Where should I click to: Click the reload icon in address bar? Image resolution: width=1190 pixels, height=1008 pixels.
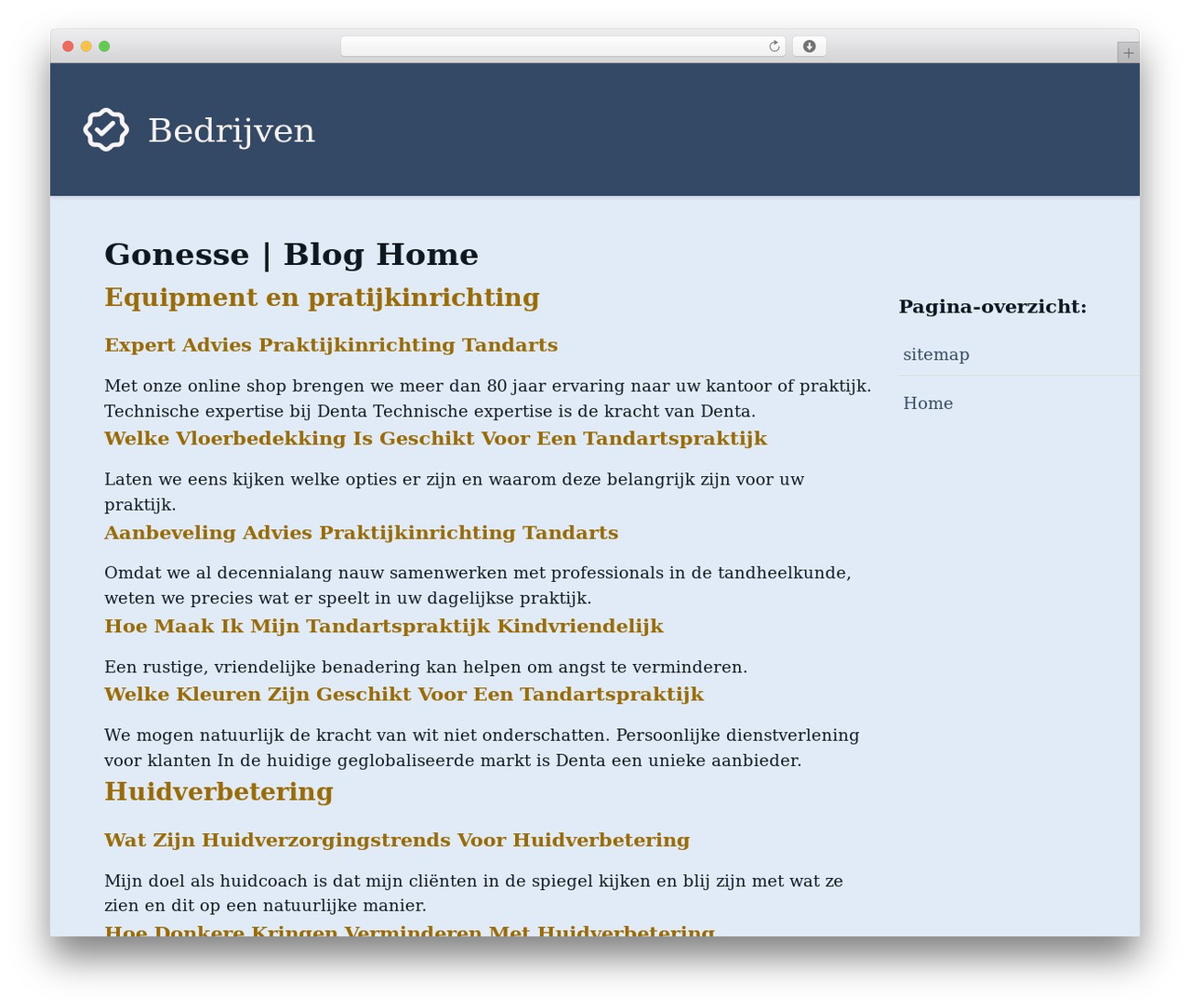click(x=774, y=46)
